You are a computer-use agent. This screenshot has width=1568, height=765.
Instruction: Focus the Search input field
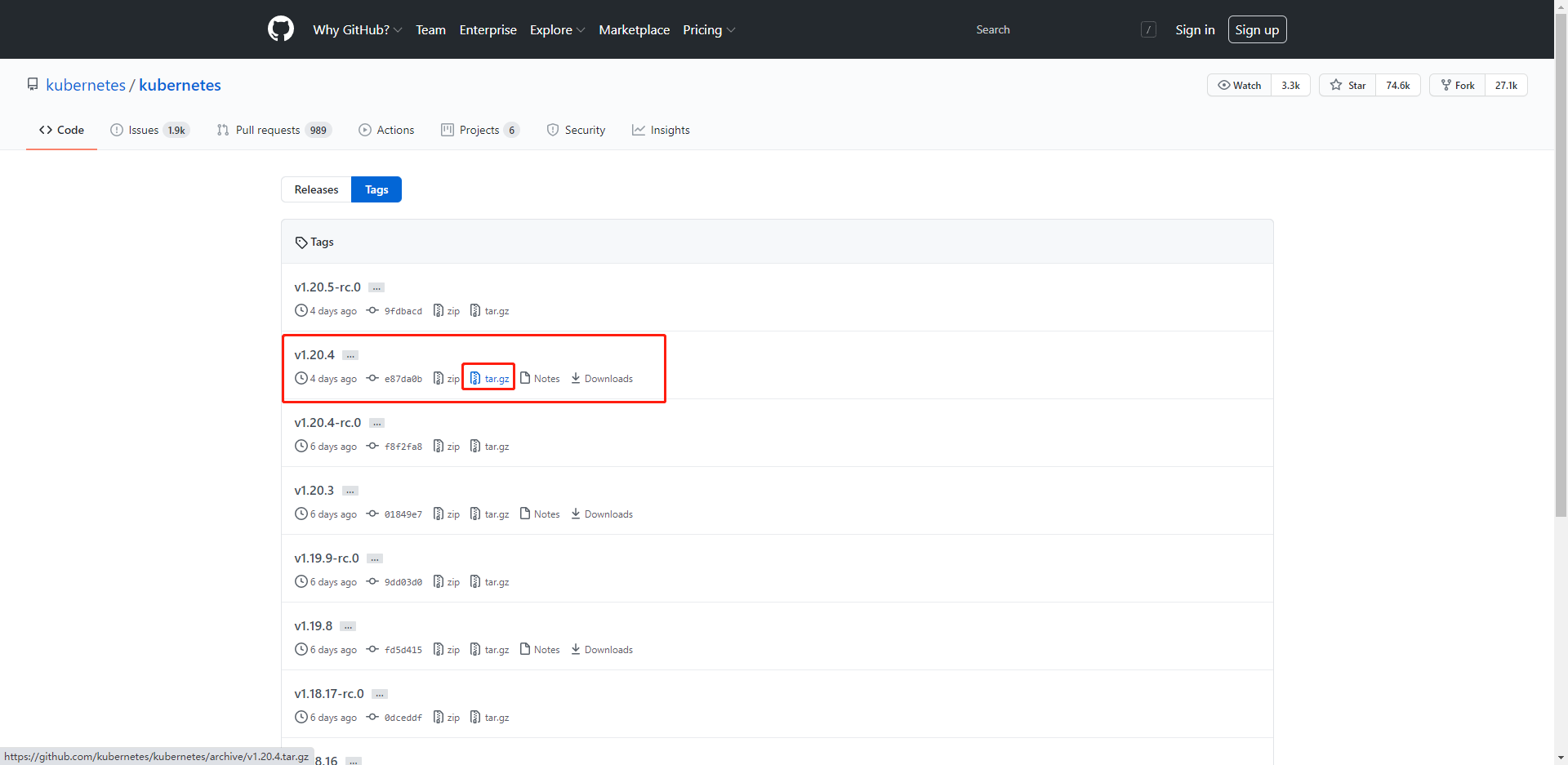click(1053, 29)
